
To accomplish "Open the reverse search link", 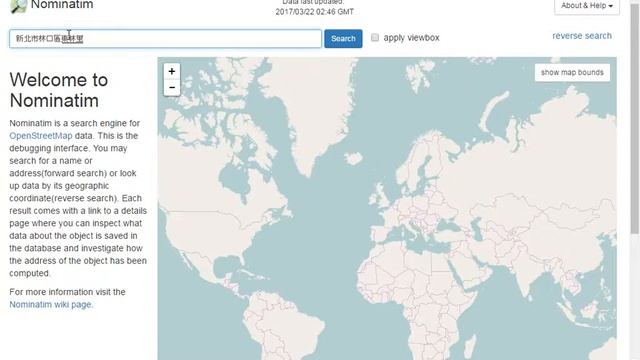I will (582, 36).
